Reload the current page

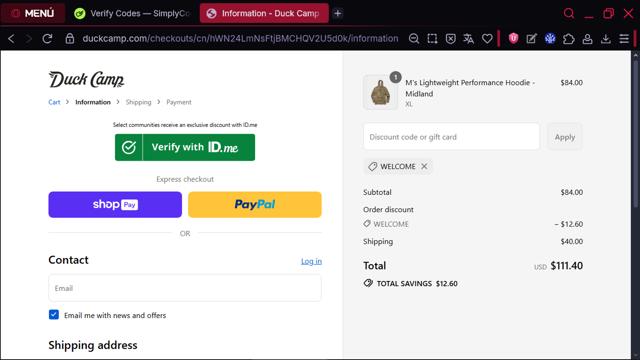(x=47, y=39)
